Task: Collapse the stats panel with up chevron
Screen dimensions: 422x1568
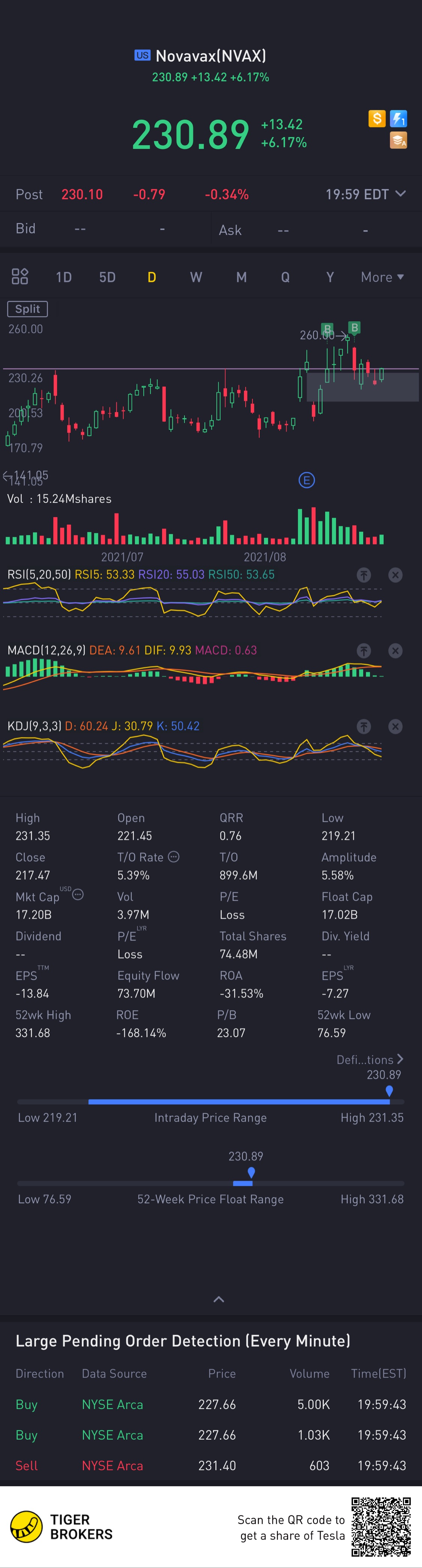Action: [x=219, y=1299]
